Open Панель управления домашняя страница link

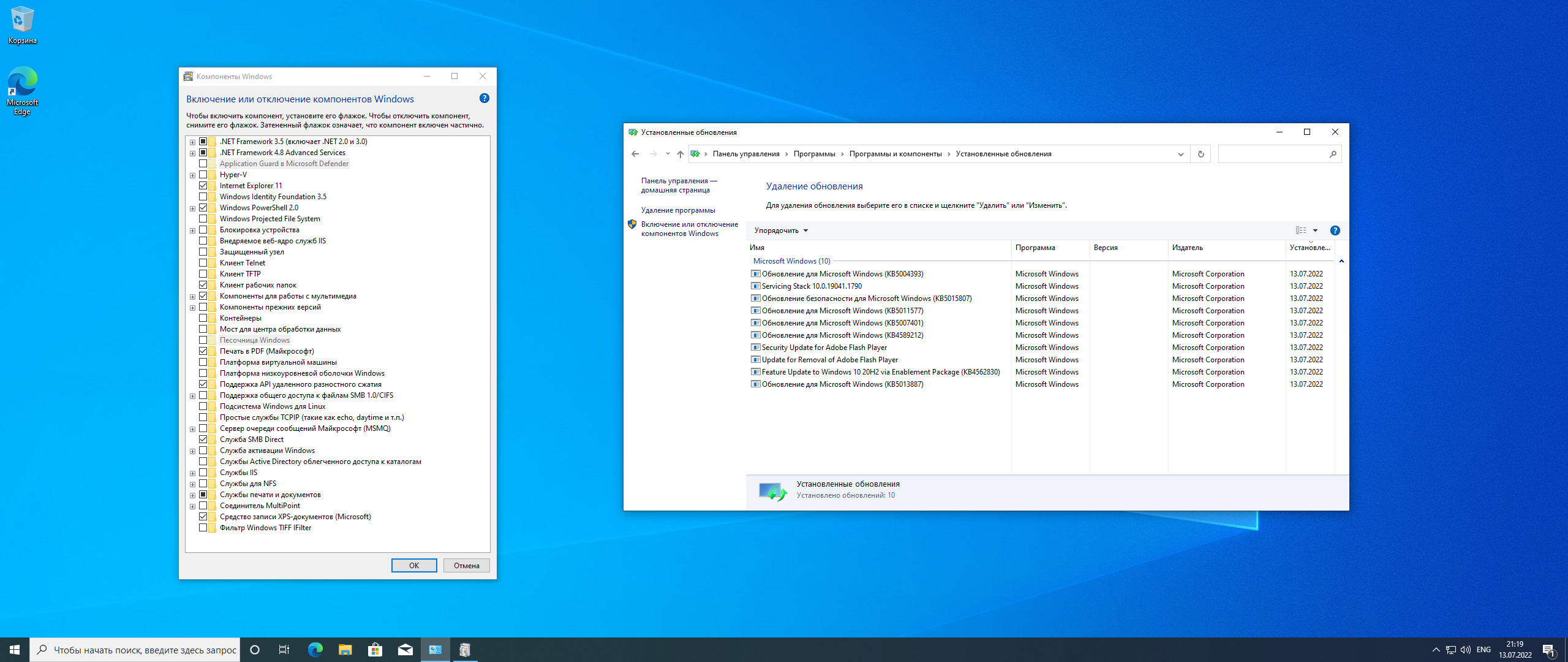[x=679, y=185]
